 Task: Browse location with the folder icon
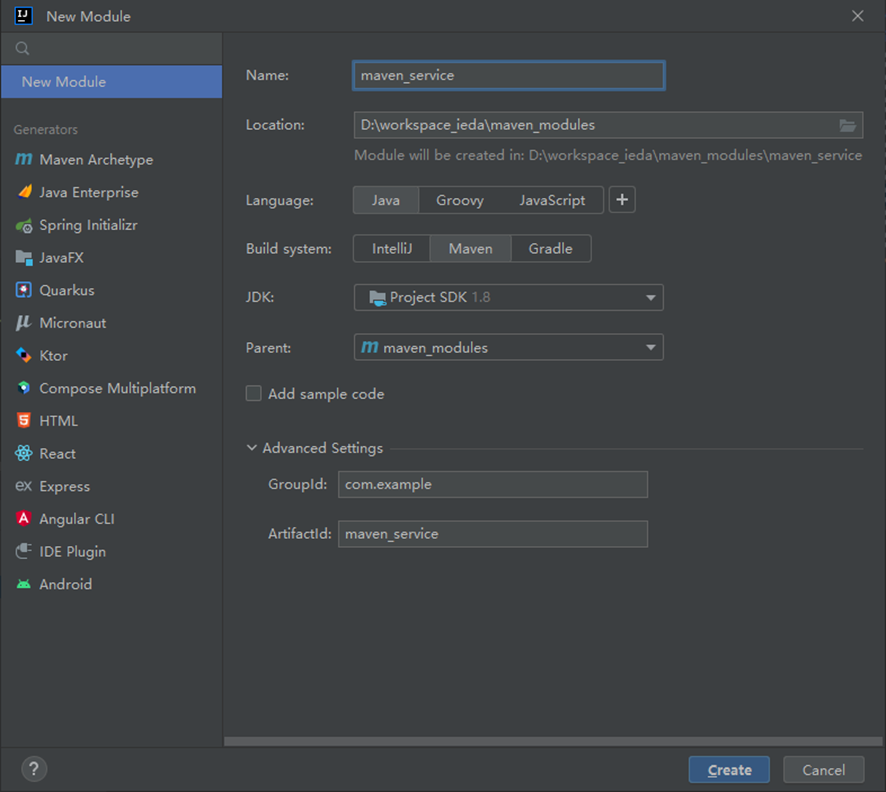847,125
